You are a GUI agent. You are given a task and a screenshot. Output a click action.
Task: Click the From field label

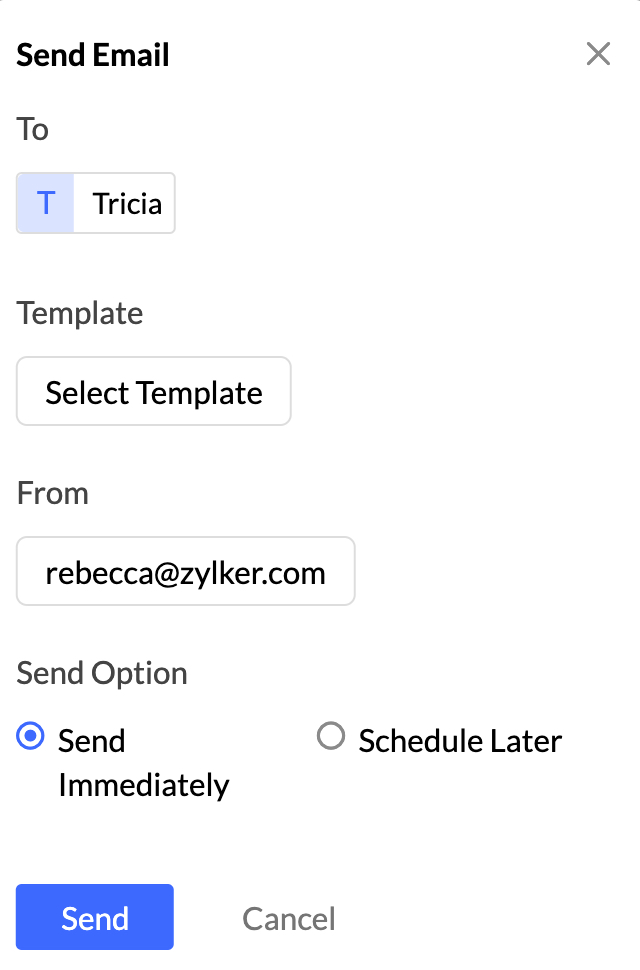[x=53, y=493]
